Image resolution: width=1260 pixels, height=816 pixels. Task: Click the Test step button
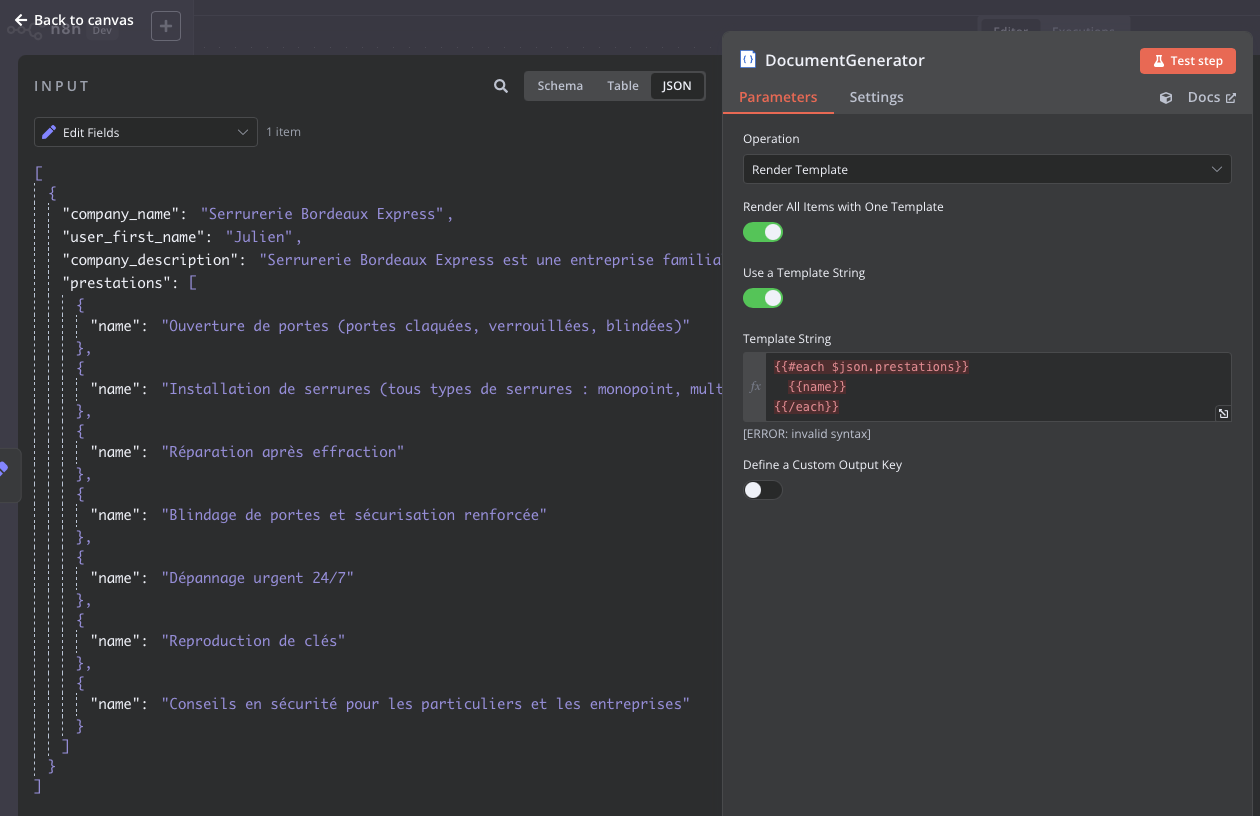(x=1187, y=61)
